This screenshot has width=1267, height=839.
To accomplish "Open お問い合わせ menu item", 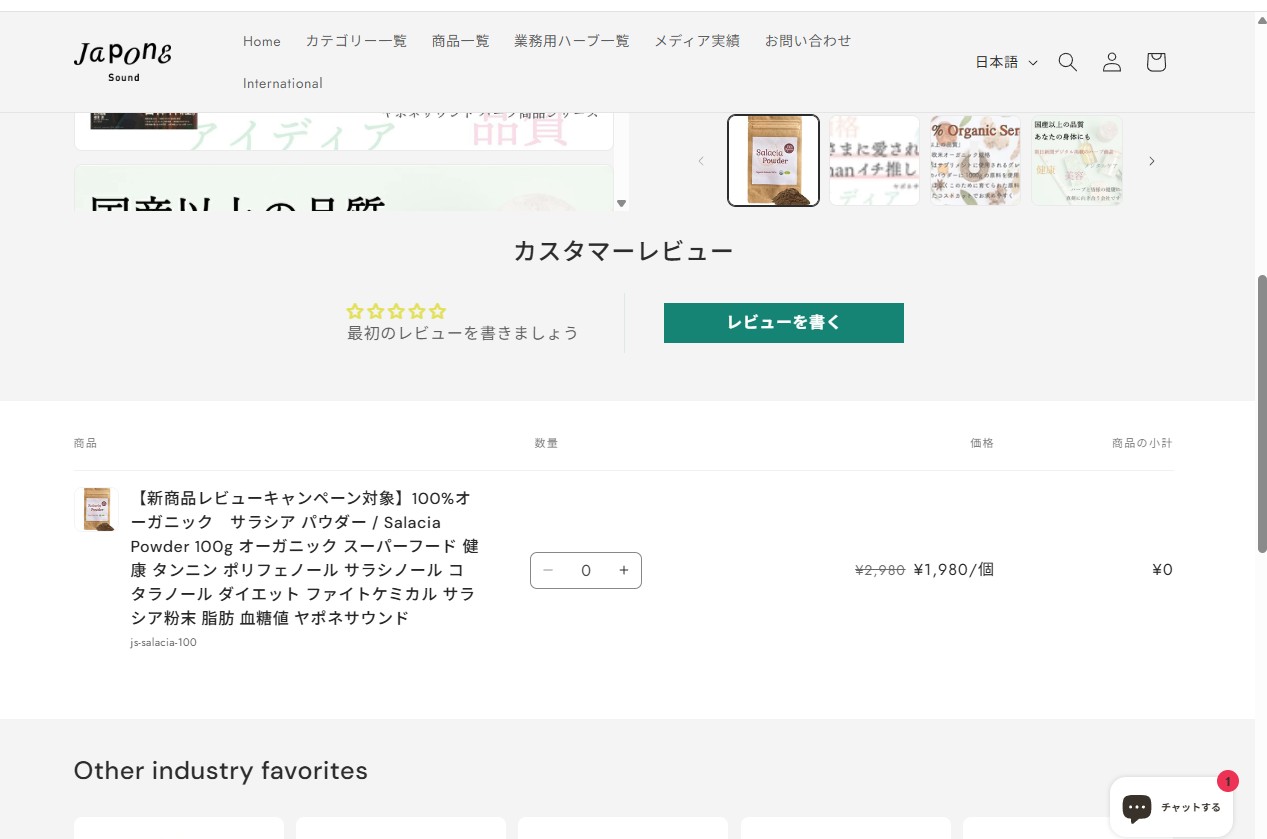I will point(808,41).
